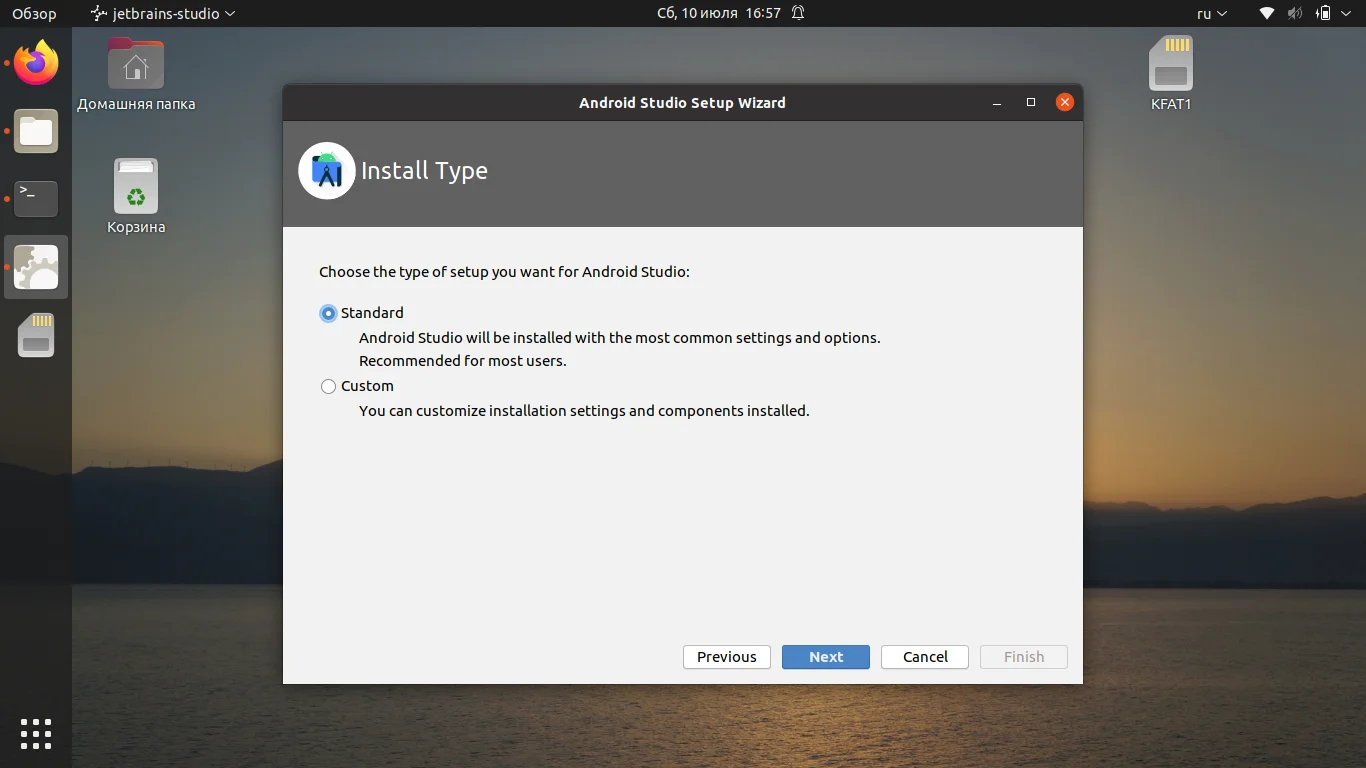Cancel the Android Studio setup wizard
1366x768 pixels.
pos(925,657)
